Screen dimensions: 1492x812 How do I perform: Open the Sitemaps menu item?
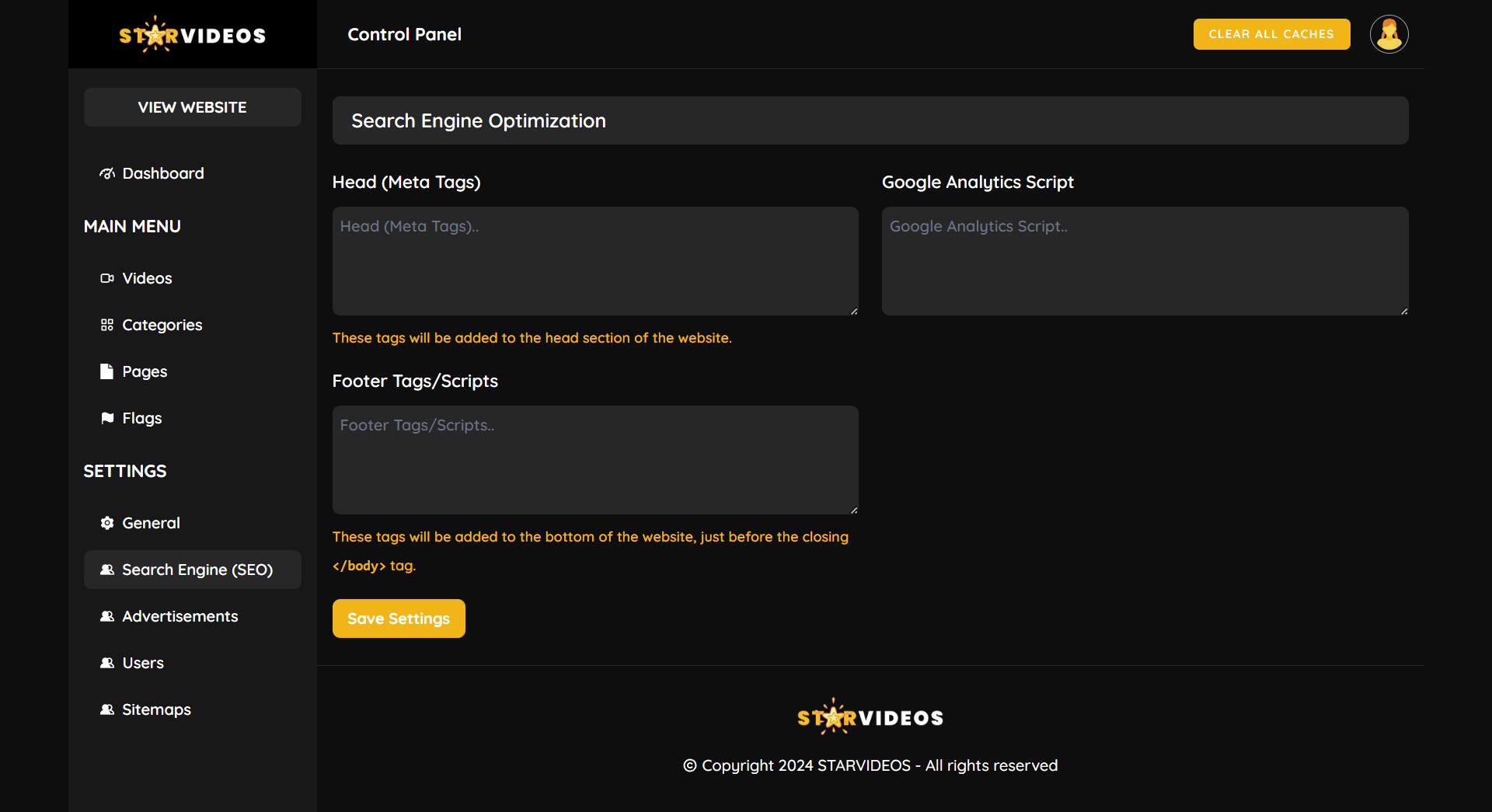tap(156, 709)
